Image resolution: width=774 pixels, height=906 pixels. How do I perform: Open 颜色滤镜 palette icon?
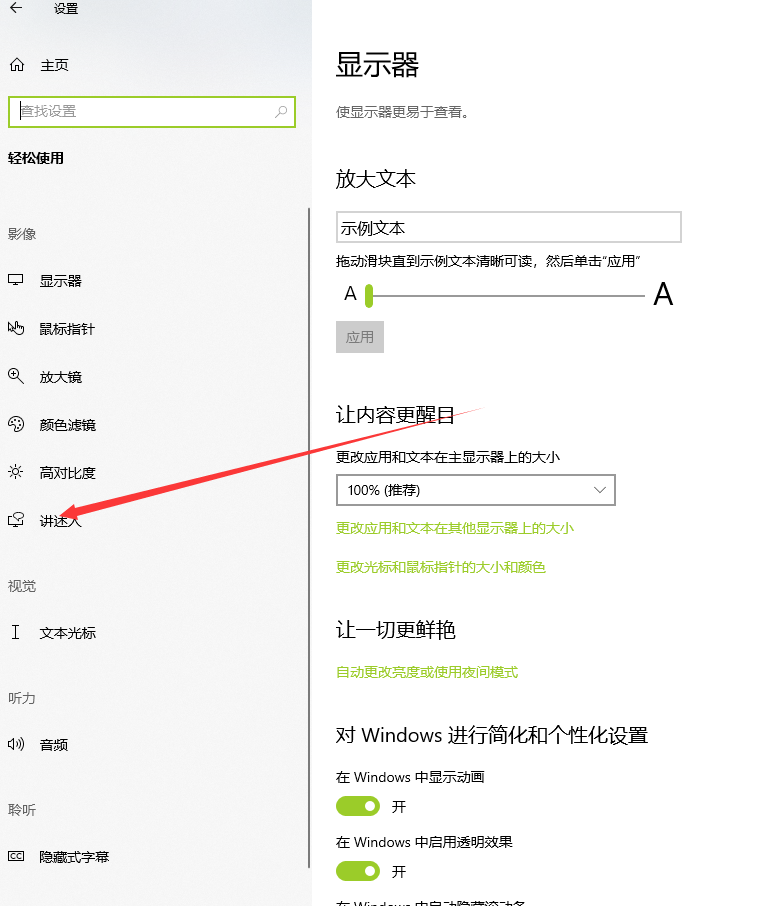16,424
